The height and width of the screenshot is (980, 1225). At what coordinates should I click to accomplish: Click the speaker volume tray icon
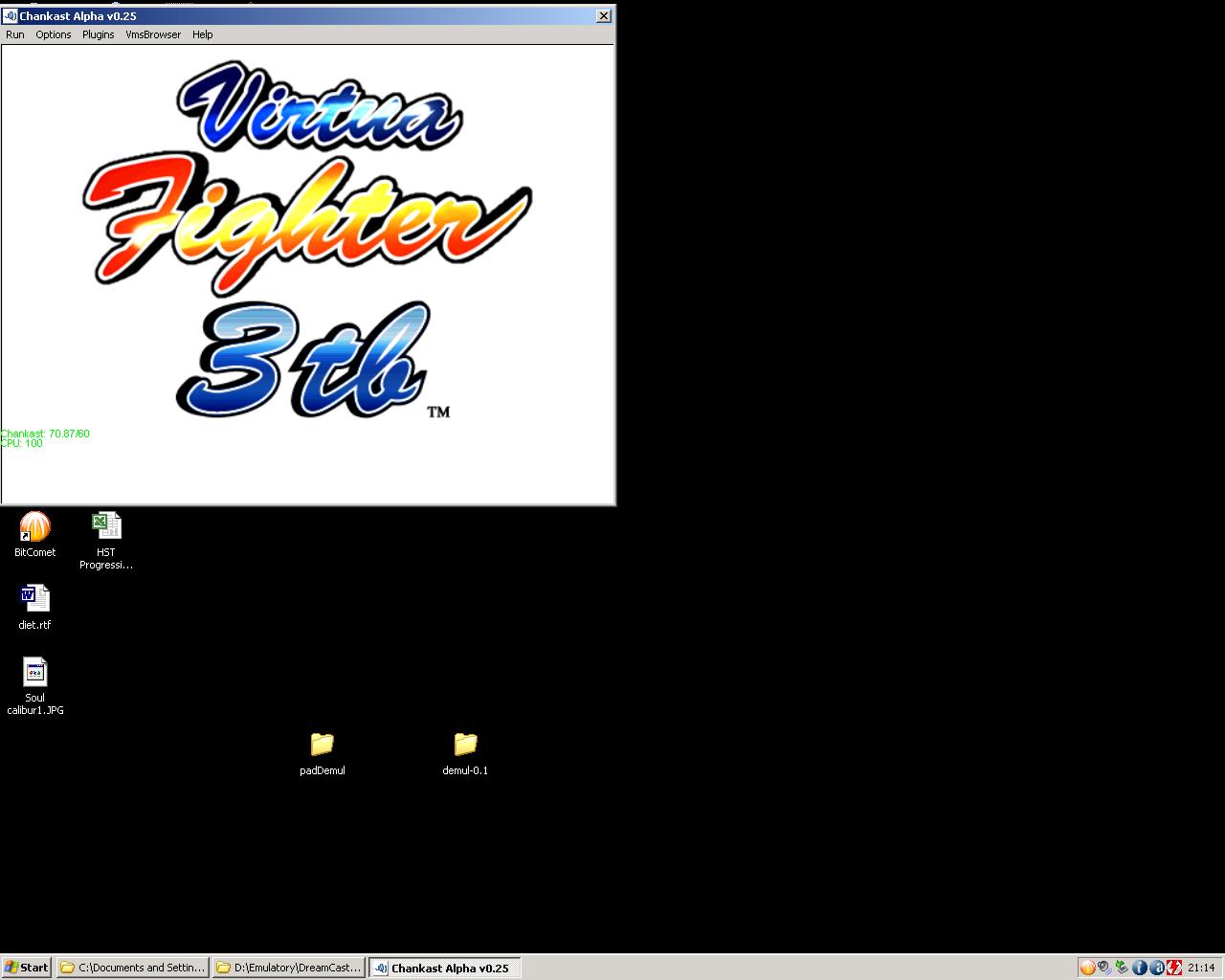[1104, 968]
